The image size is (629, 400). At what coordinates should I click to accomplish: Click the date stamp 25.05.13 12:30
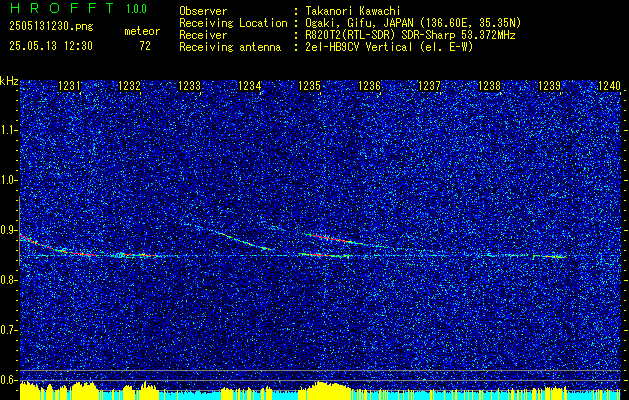click(51, 46)
